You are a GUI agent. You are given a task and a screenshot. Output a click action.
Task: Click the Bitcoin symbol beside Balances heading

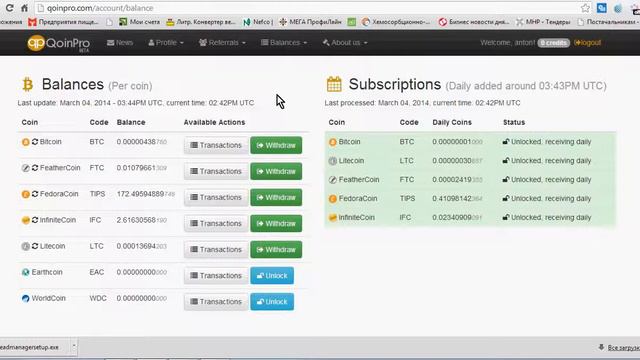coord(28,84)
